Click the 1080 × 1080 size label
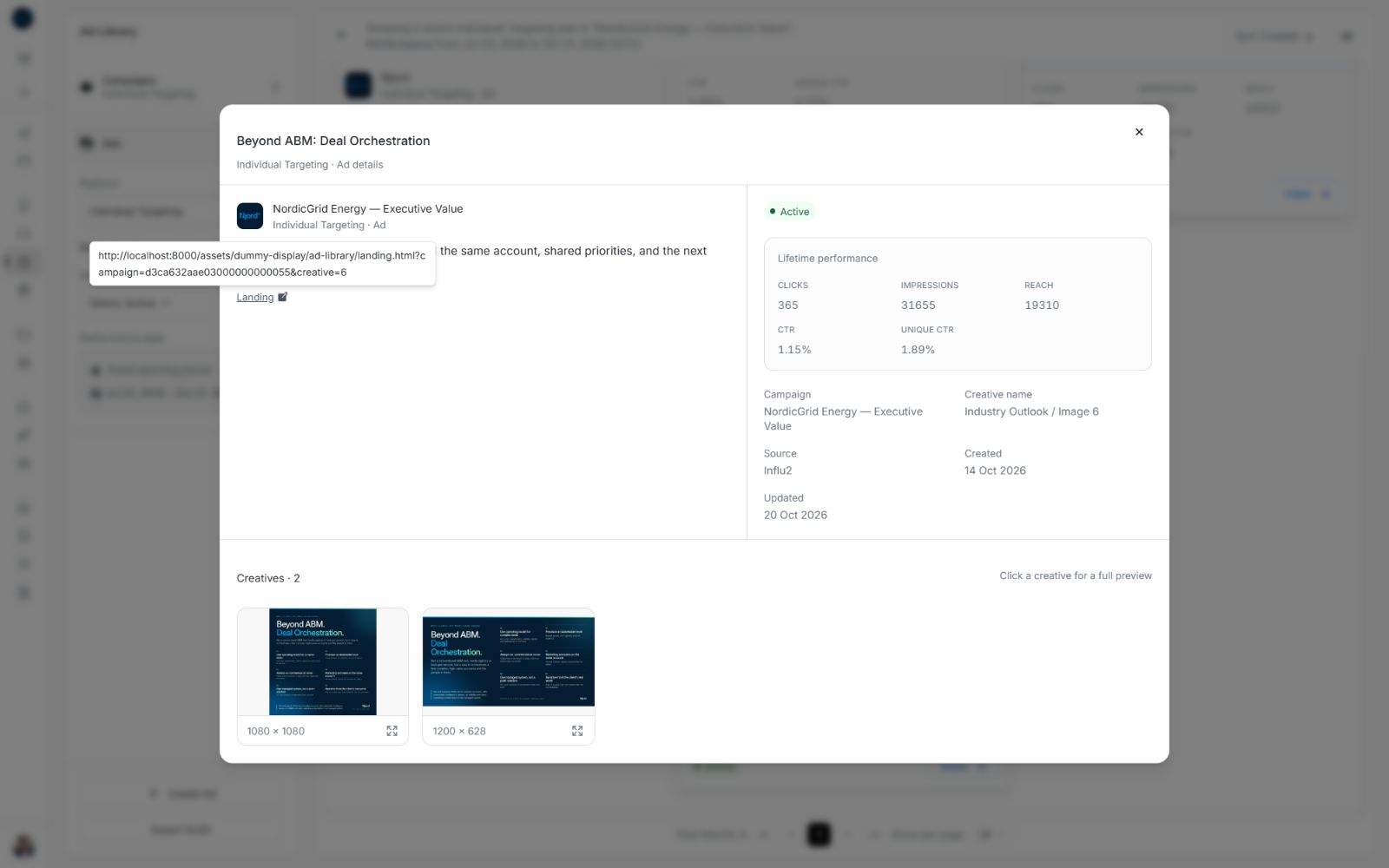This screenshot has width=1389, height=868. click(x=276, y=731)
